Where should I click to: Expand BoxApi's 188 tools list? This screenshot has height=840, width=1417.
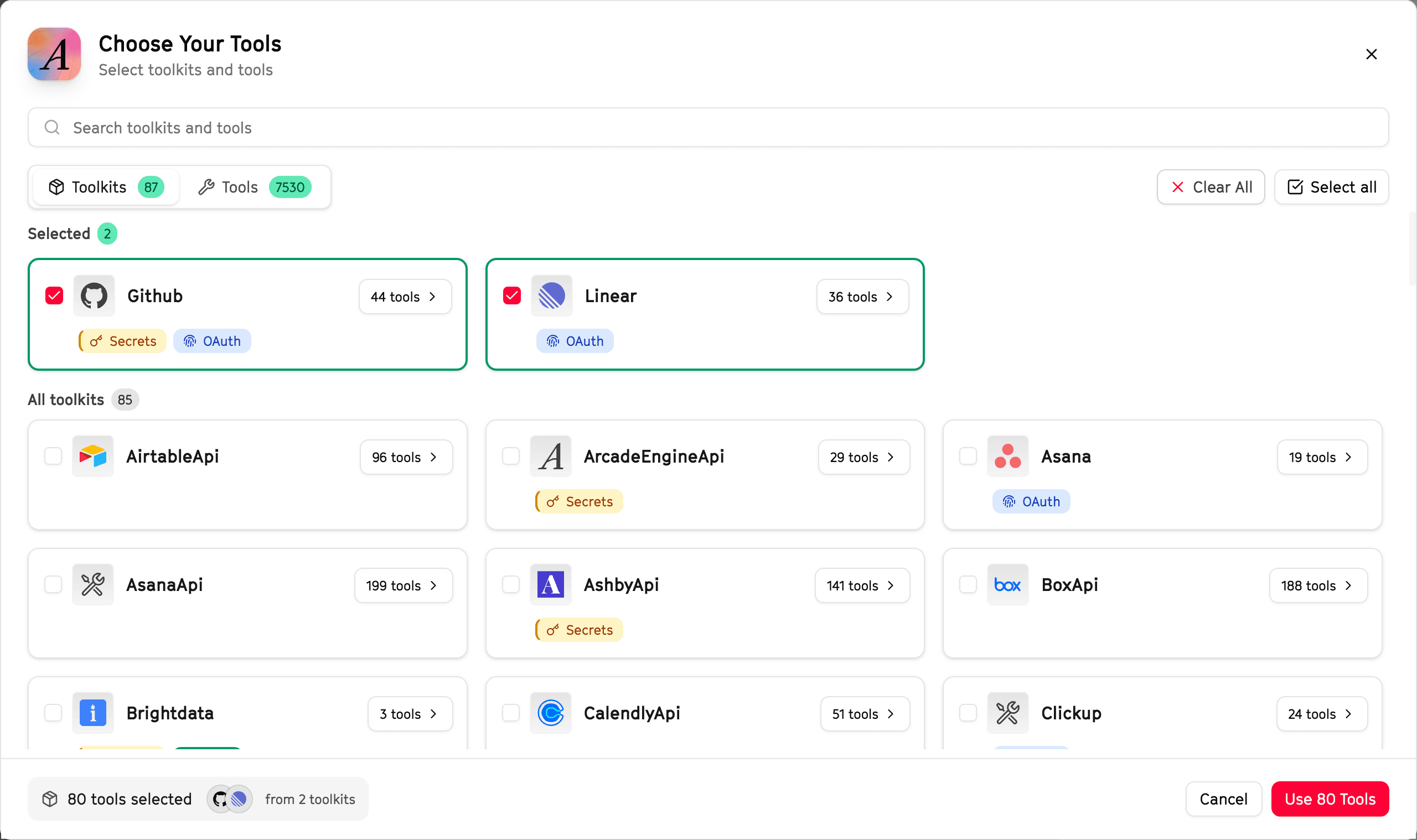[x=1318, y=585]
